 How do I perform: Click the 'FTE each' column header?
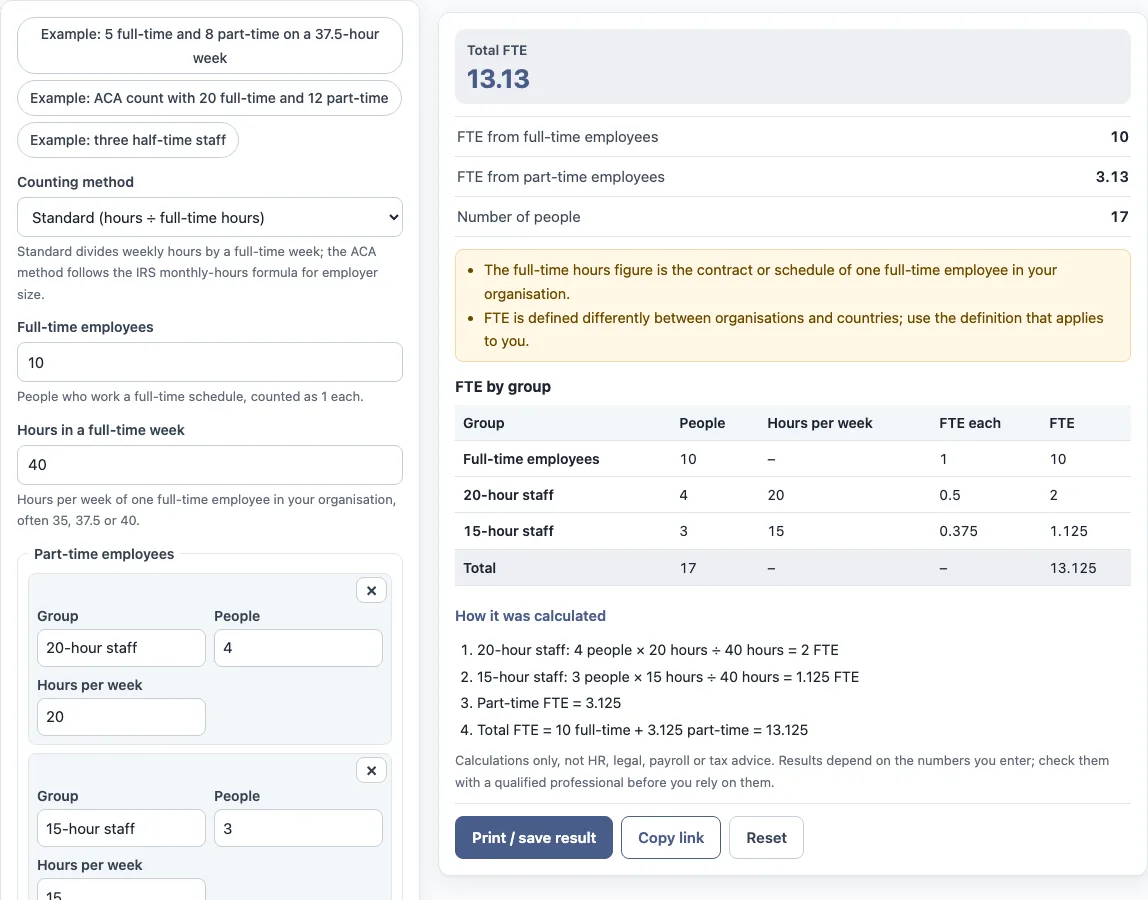pyautogui.click(x=969, y=423)
